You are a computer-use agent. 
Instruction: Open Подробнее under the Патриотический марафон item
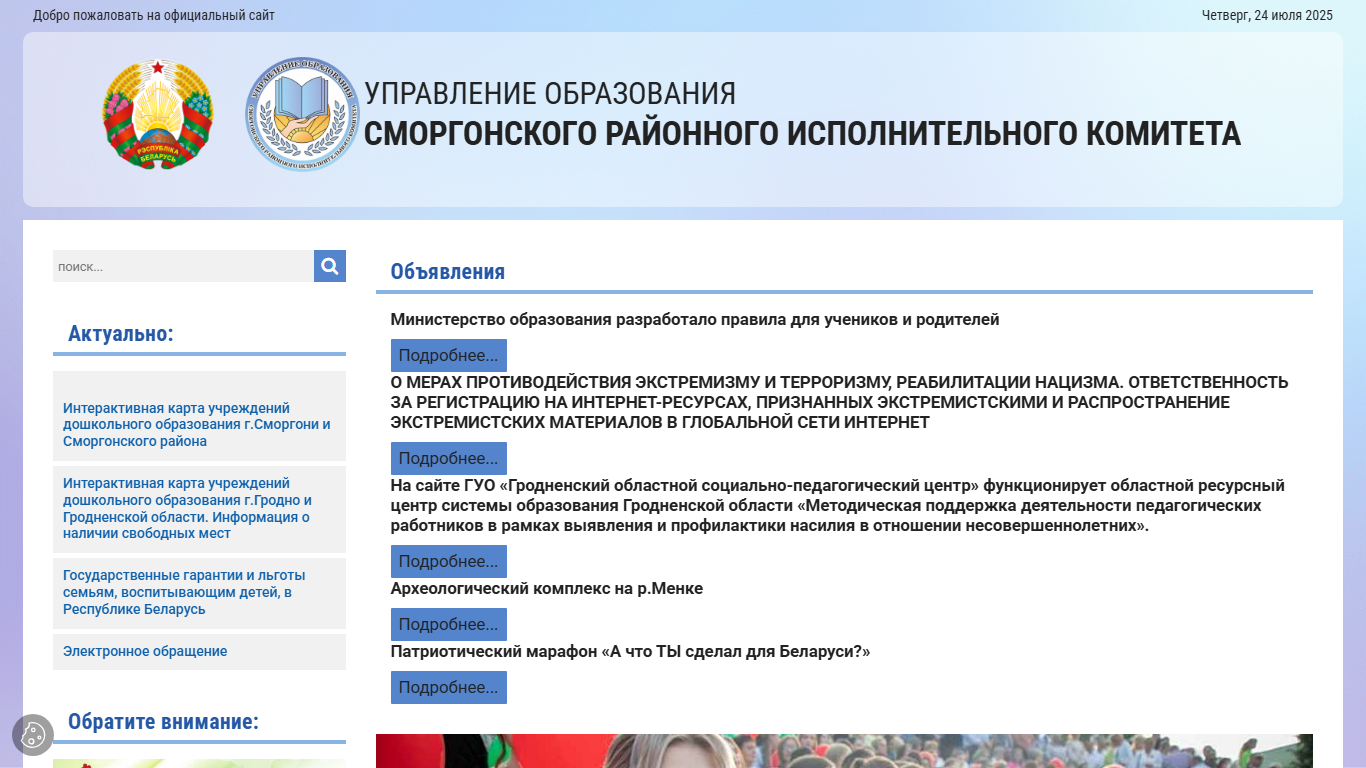449,687
